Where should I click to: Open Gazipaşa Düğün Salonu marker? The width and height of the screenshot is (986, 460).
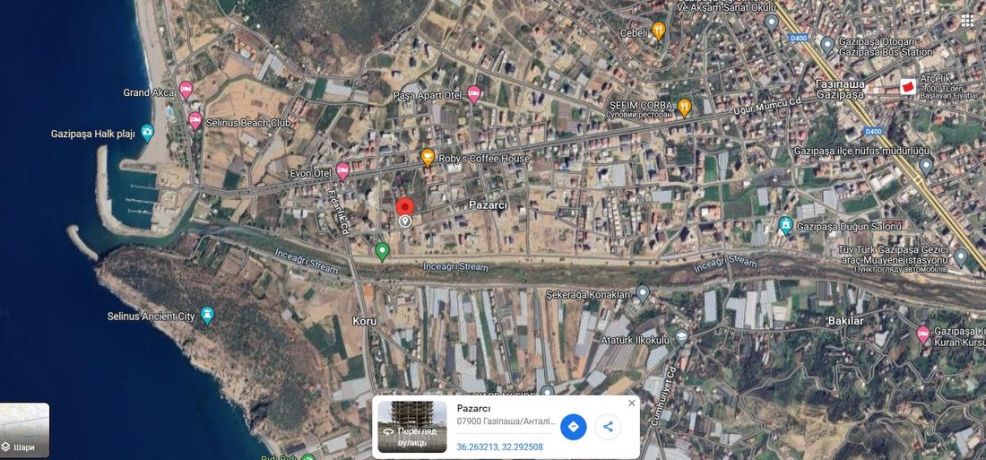(785, 225)
